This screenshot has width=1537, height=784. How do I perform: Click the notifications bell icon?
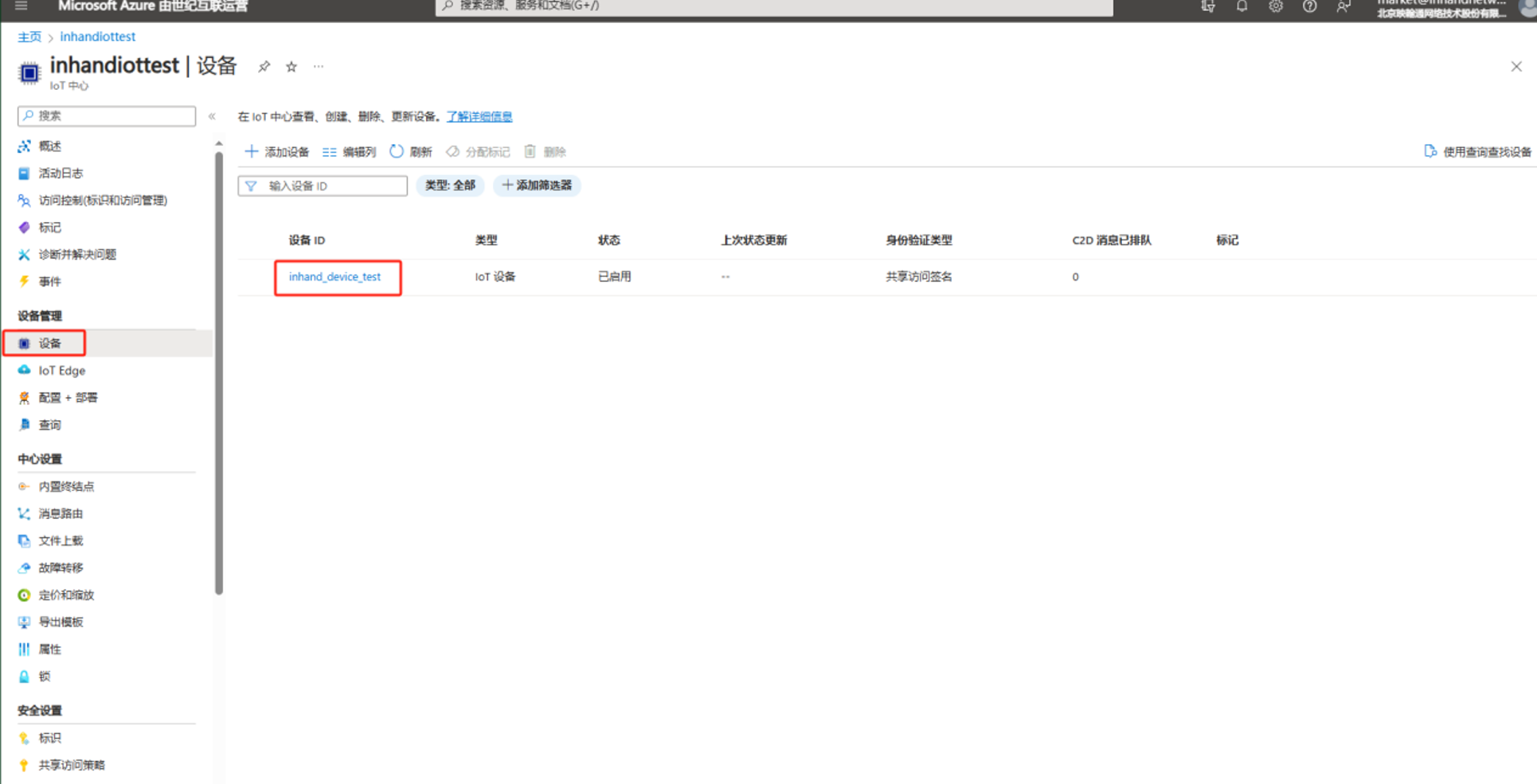click(1242, 6)
